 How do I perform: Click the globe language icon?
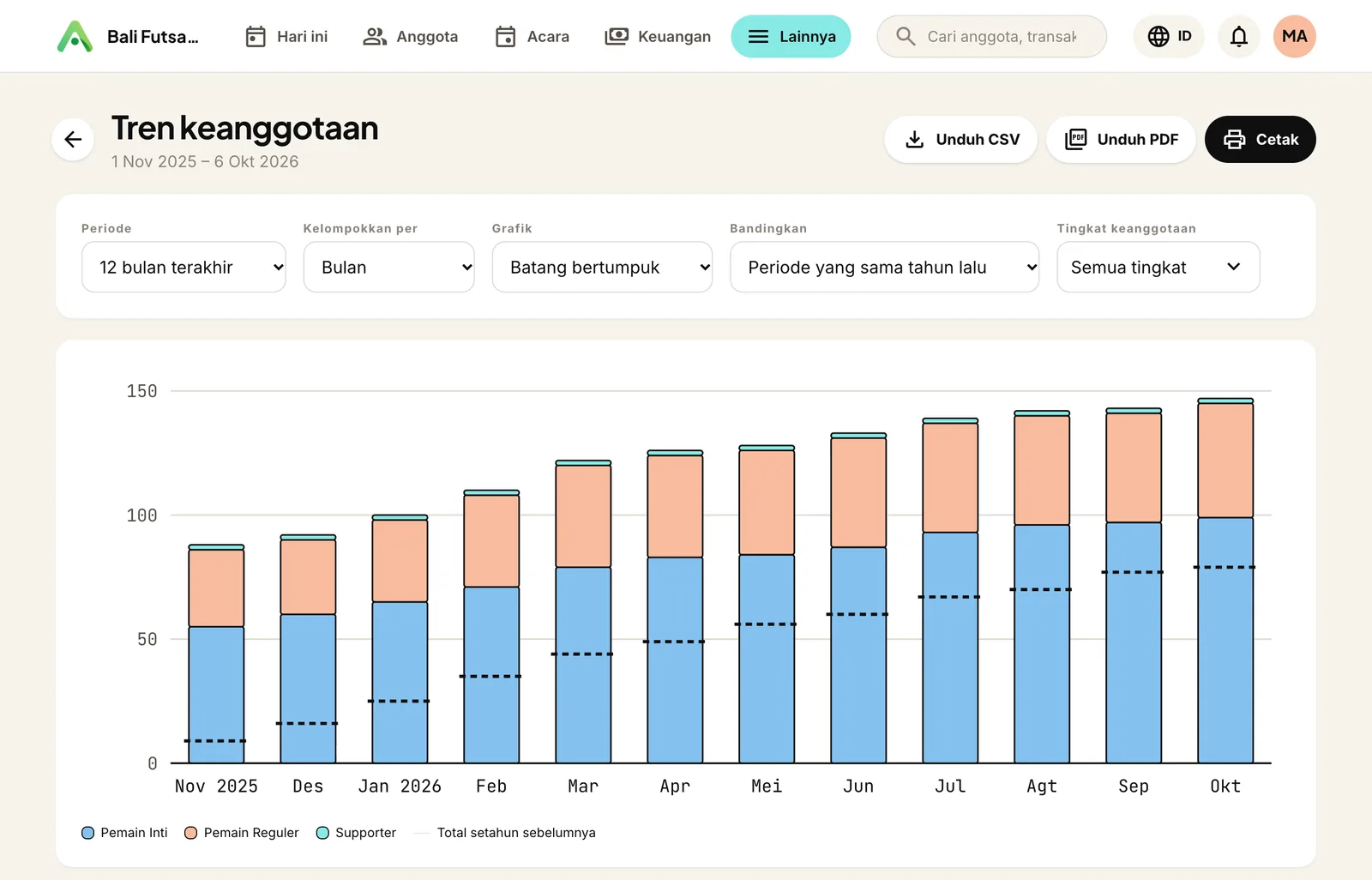pos(1158,36)
